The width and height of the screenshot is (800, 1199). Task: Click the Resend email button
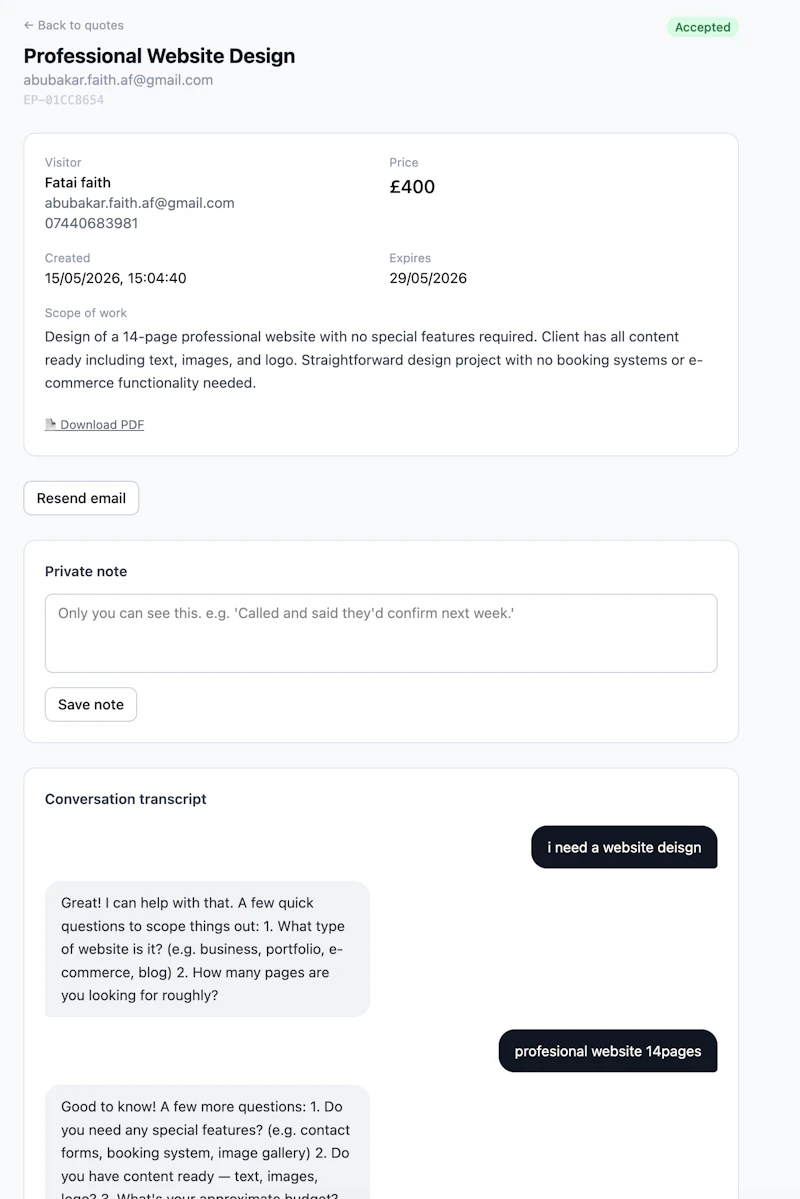click(81, 498)
